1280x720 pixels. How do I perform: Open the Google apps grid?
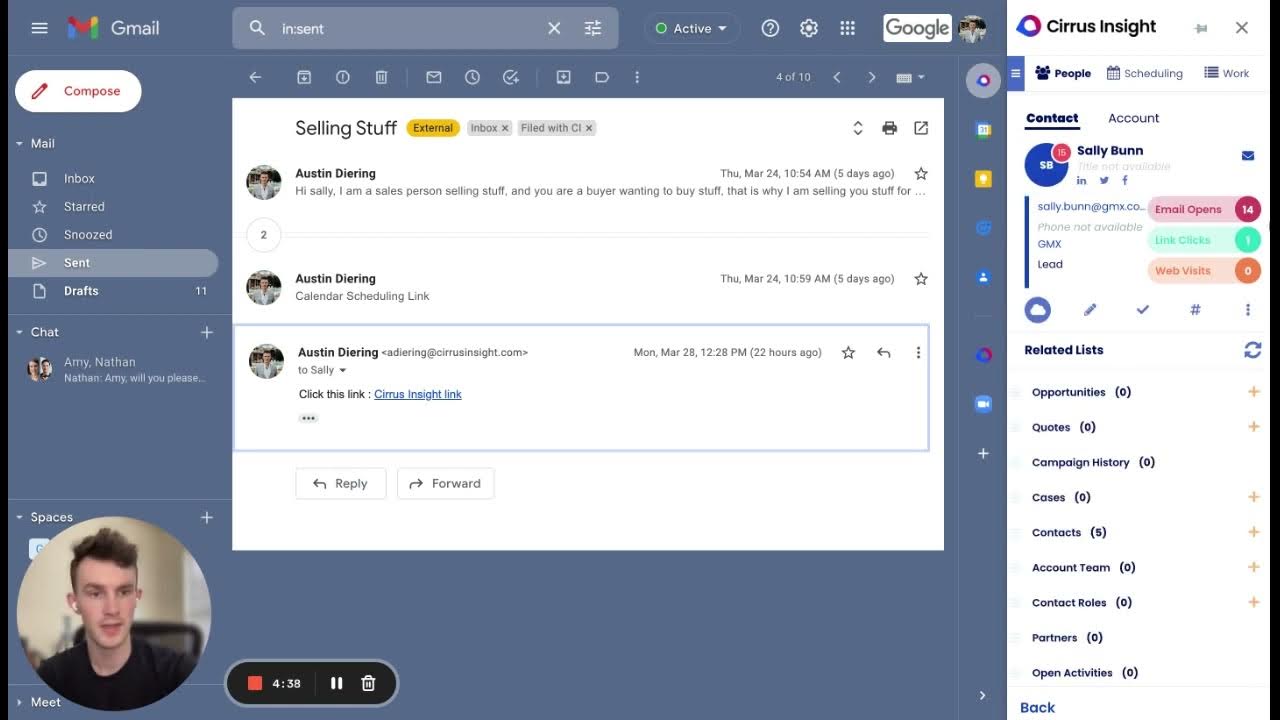tap(848, 28)
